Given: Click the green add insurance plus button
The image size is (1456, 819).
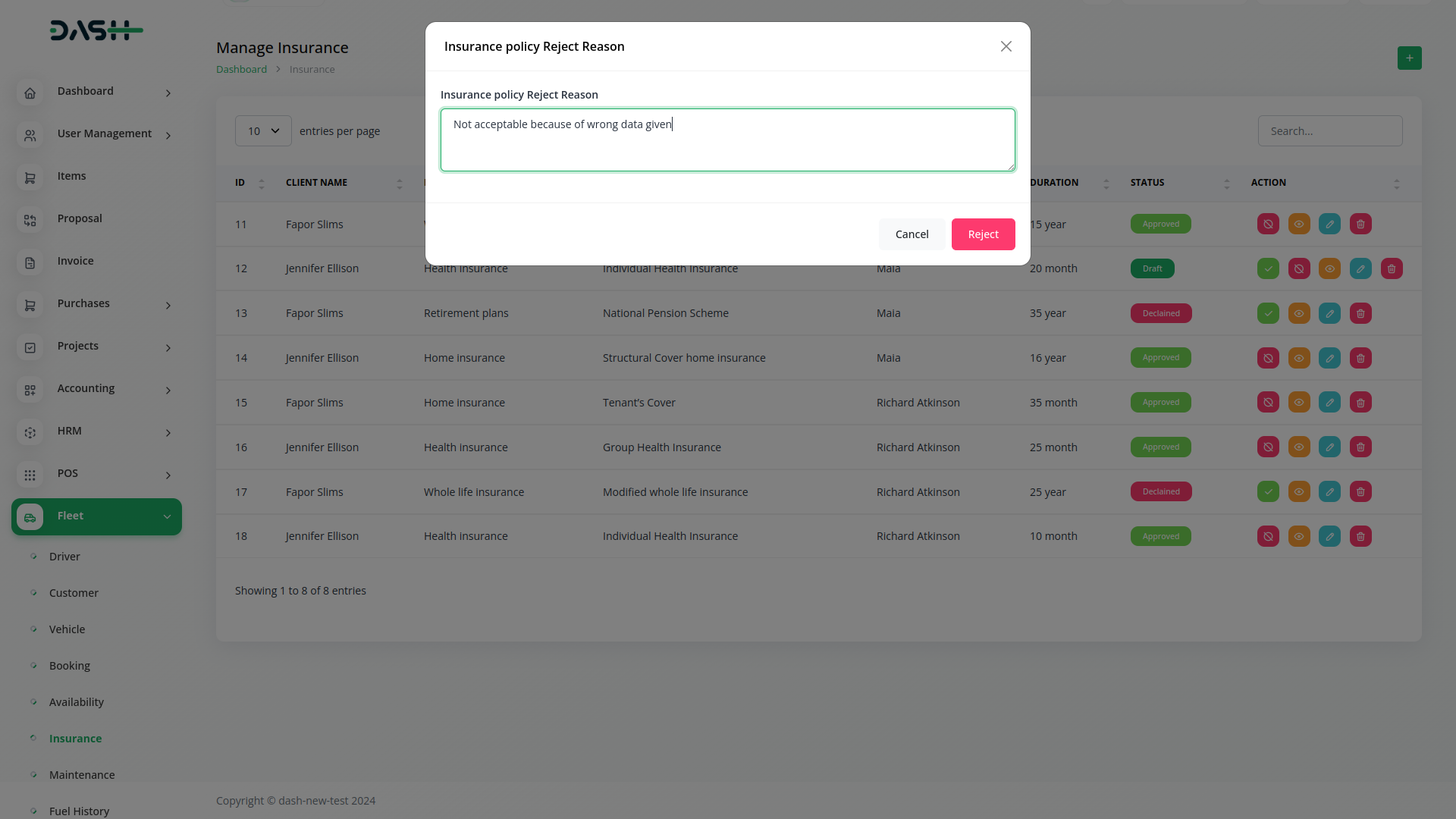Looking at the screenshot, I should (x=1409, y=58).
